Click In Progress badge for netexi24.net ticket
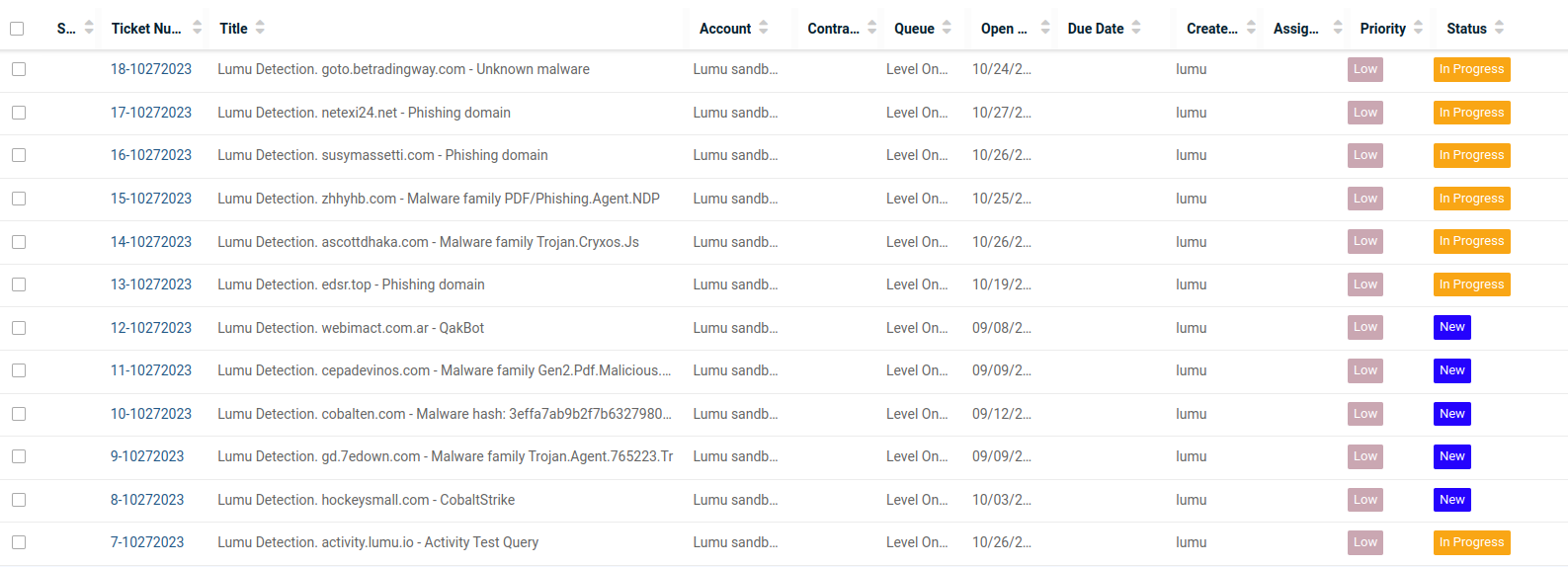The image size is (1568, 567). [x=1471, y=113]
